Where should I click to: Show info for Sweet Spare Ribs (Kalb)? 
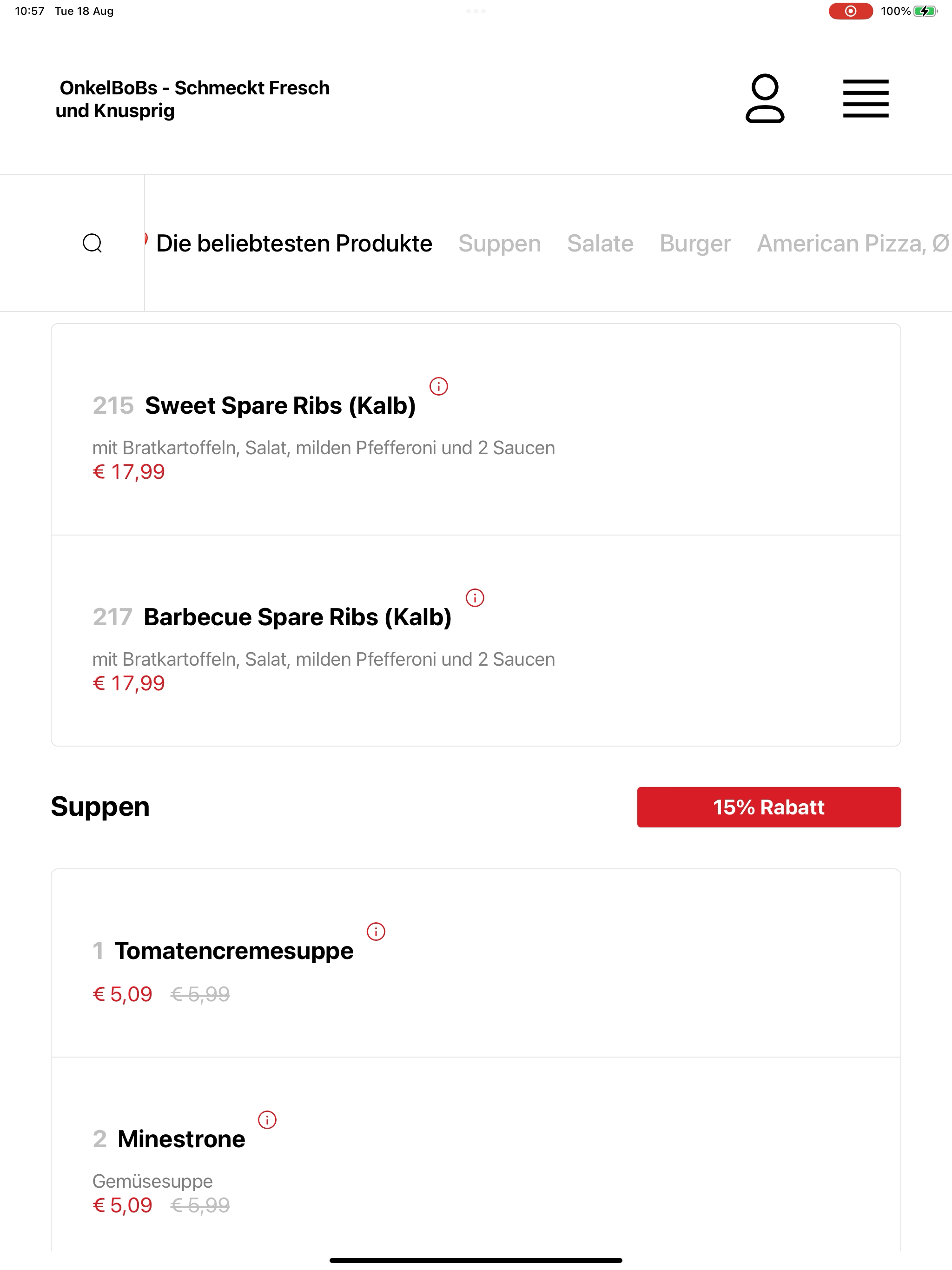tap(439, 386)
